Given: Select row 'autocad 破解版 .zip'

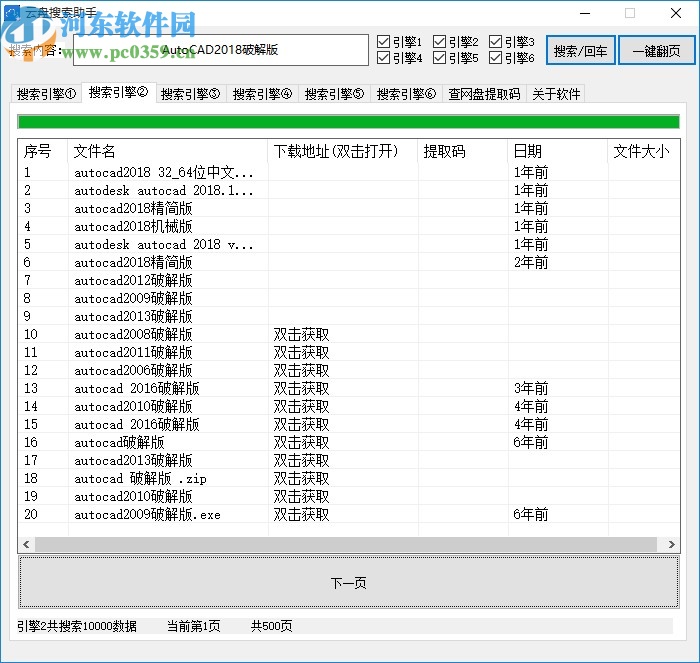Looking at the screenshot, I should click(x=349, y=479).
